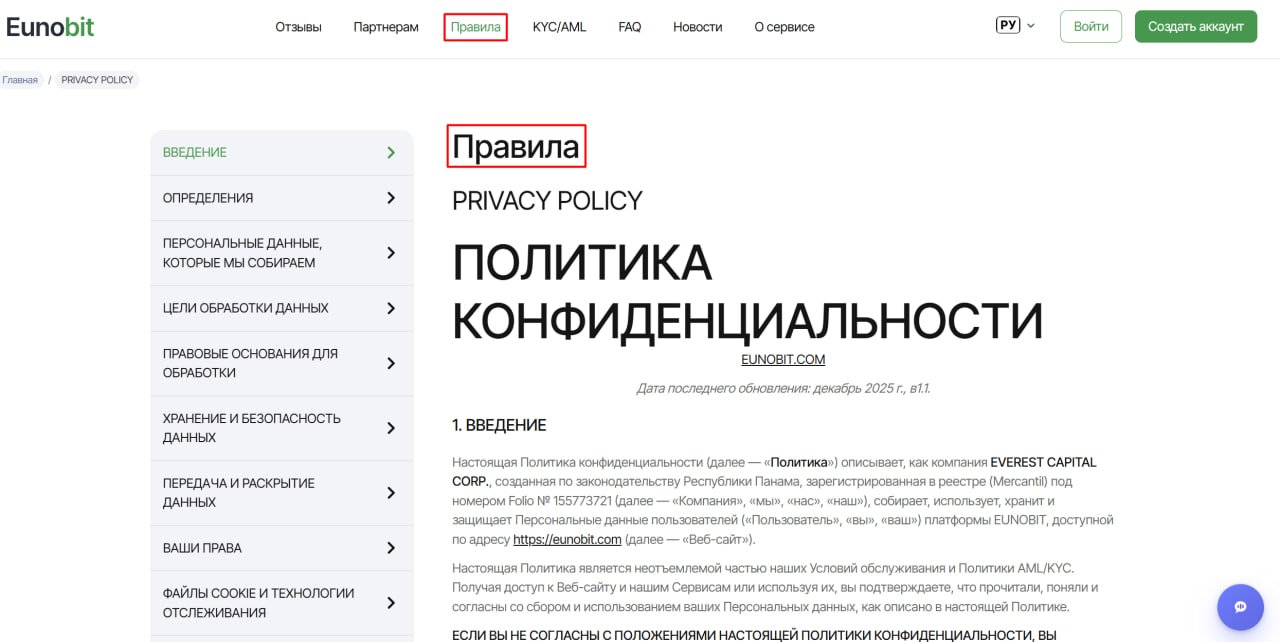This screenshot has height=642, width=1280.
Task: Select ФАЙЛЫ COOKIE И ТЕХНОЛОГИИ ОТСЛЕЖИВАНИЯ section
Action: pos(282,603)
